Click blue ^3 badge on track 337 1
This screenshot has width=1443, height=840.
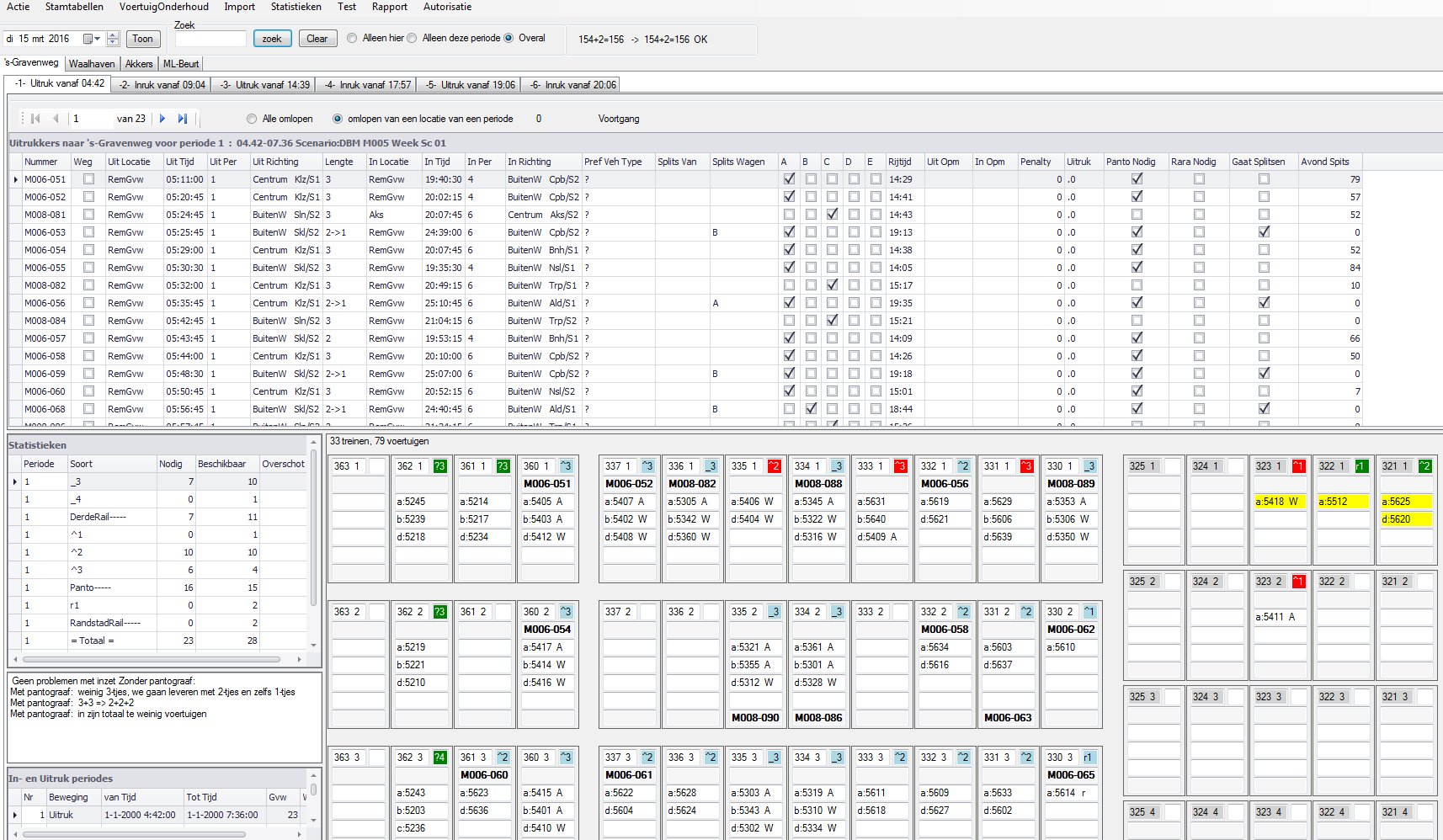pos(647,466)
